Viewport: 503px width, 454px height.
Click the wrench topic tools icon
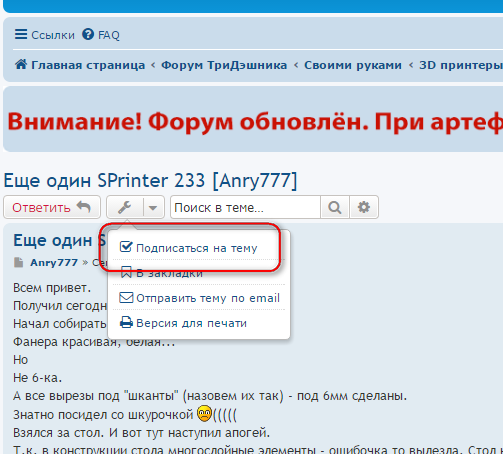tap(125, 207)
